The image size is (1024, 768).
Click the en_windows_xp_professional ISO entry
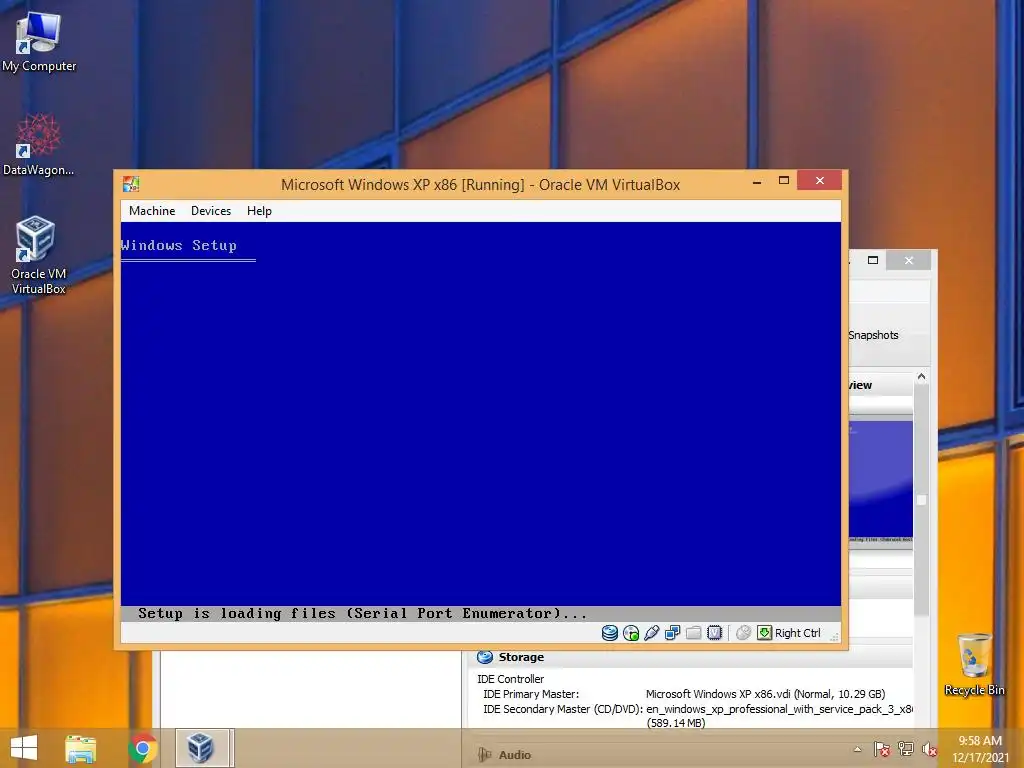point(780,709)
